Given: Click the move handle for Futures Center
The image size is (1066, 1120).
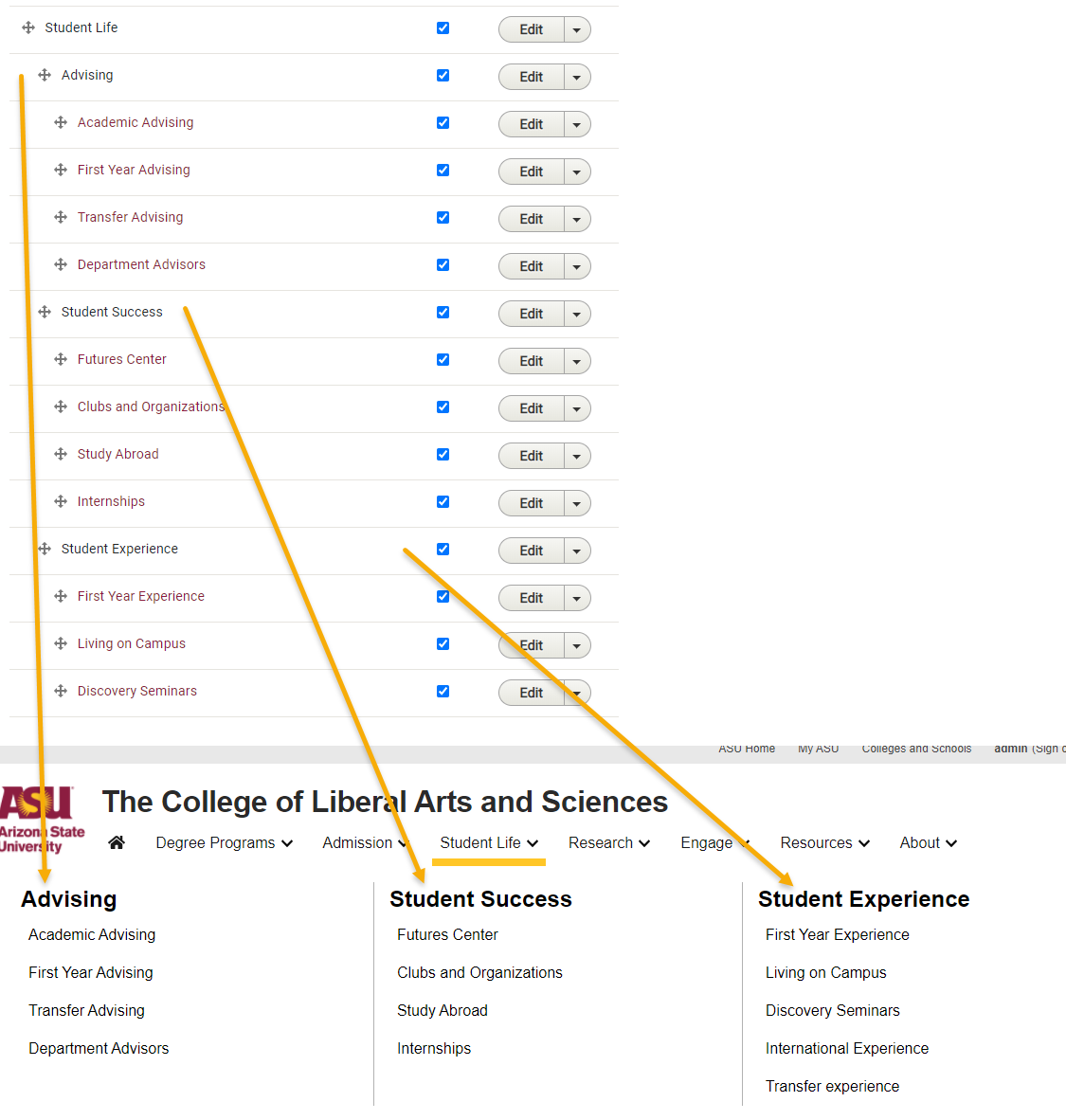Looking at the screenshot, I should pyautogui.click(x=61, y=359).
